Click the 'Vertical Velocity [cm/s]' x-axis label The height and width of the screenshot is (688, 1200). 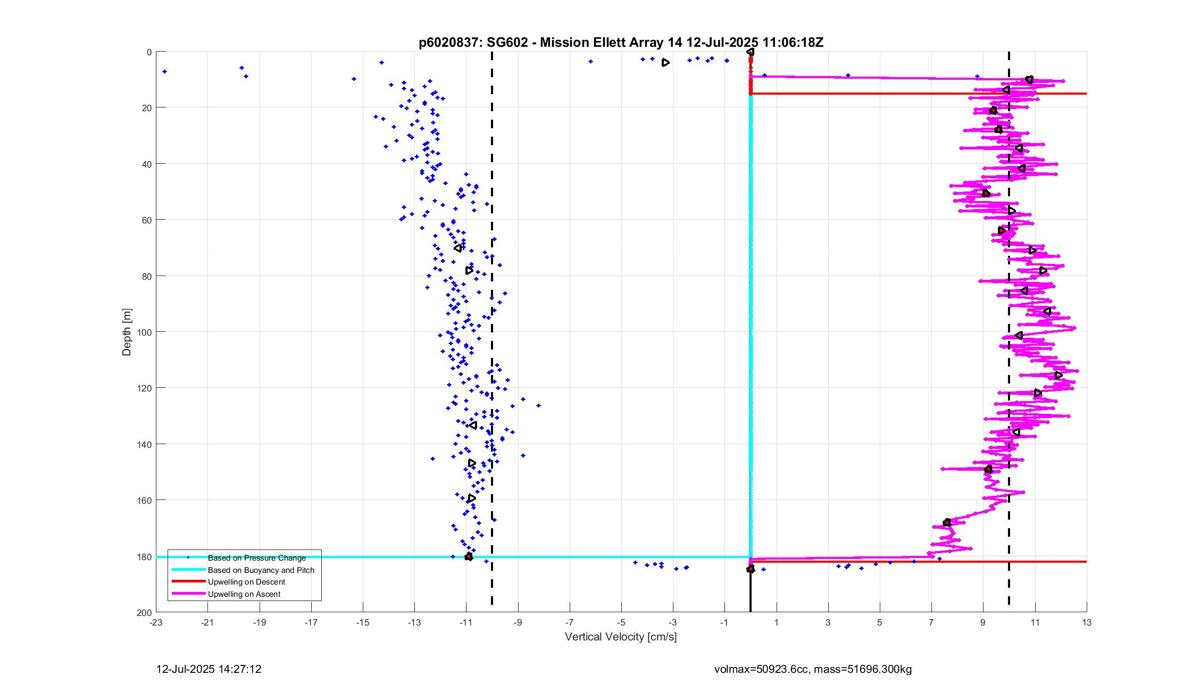point(621,637)
